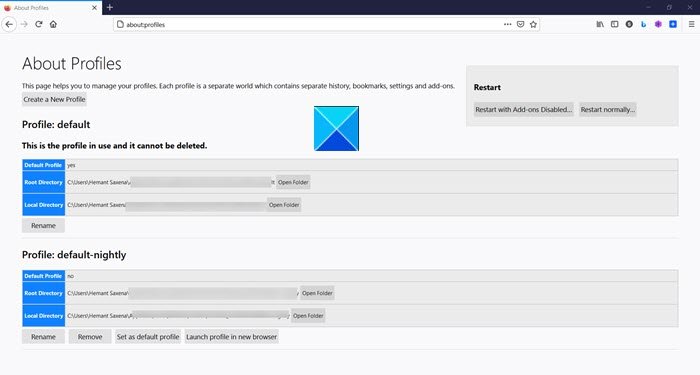Click the 'About Profiles' page title
The height and width of the screenshot is (375, 700).
click(x=71, y=64)
